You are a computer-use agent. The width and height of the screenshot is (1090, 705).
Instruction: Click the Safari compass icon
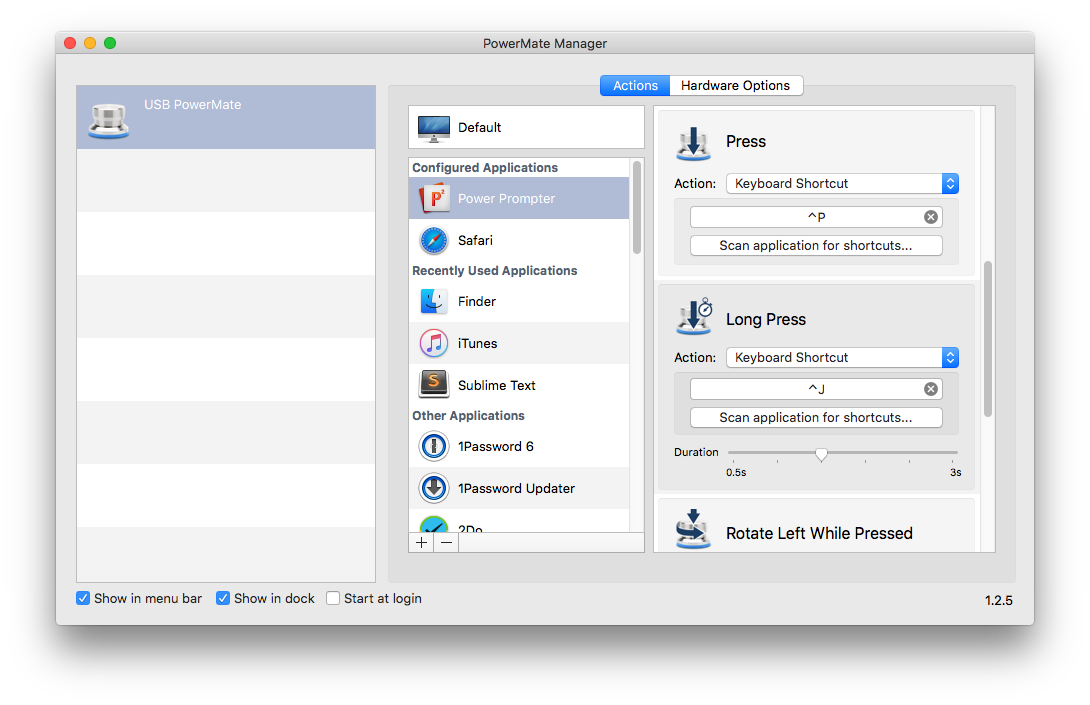pos(434,241)
